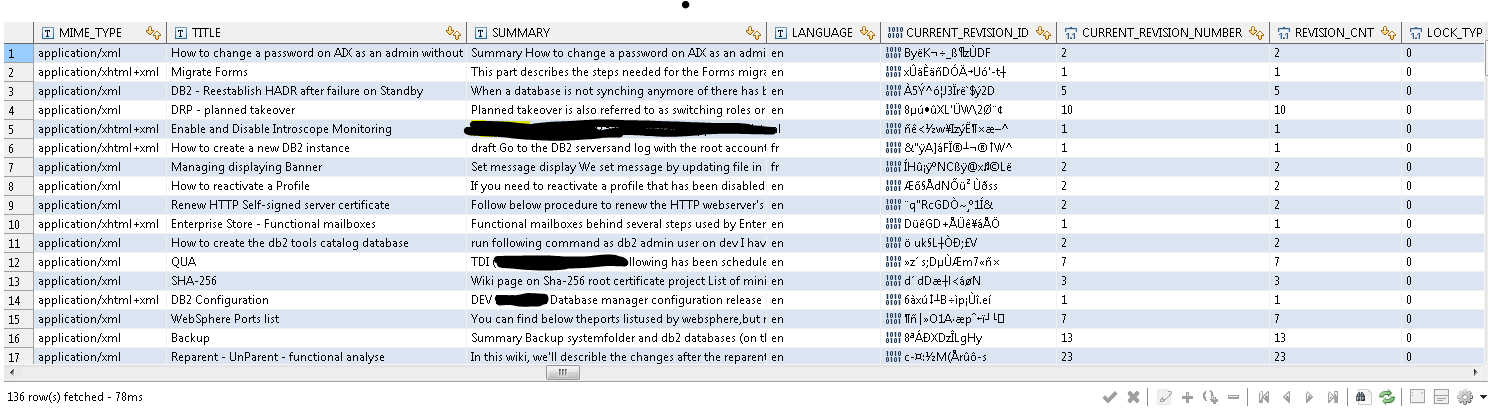Click the CURRENT_REVISION_NUMBER column header

[x=1160, y=33]
